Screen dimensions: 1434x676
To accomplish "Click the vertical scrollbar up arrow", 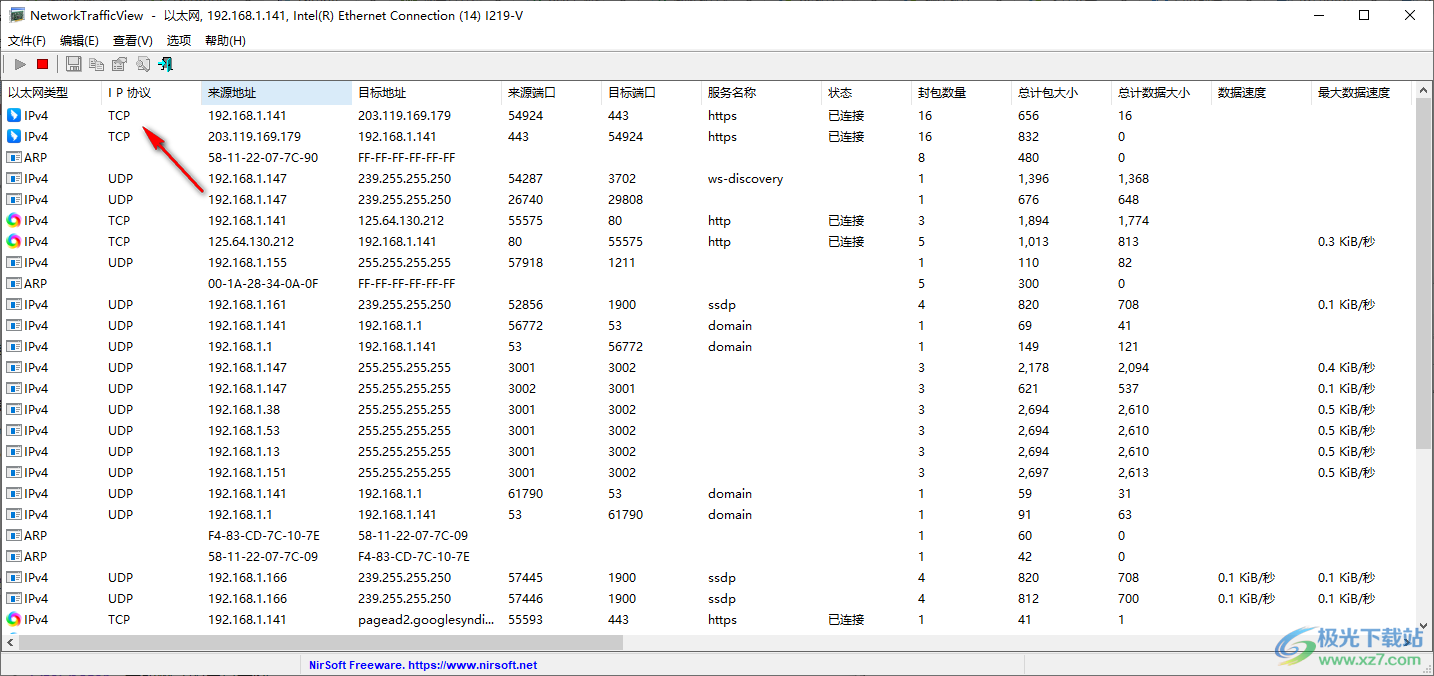I will [1425, 90].
